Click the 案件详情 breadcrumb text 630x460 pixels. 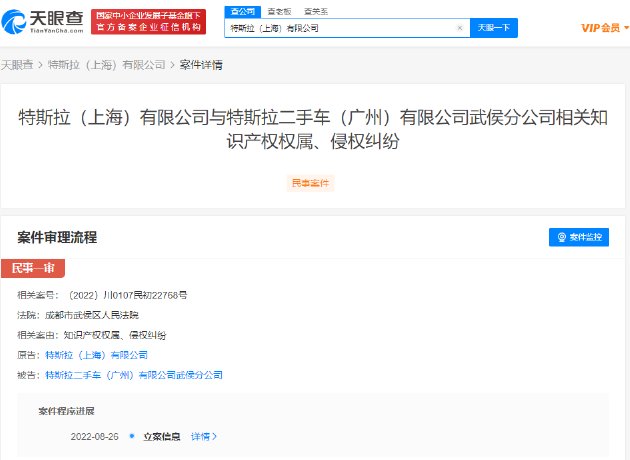[x=201, y=65]
